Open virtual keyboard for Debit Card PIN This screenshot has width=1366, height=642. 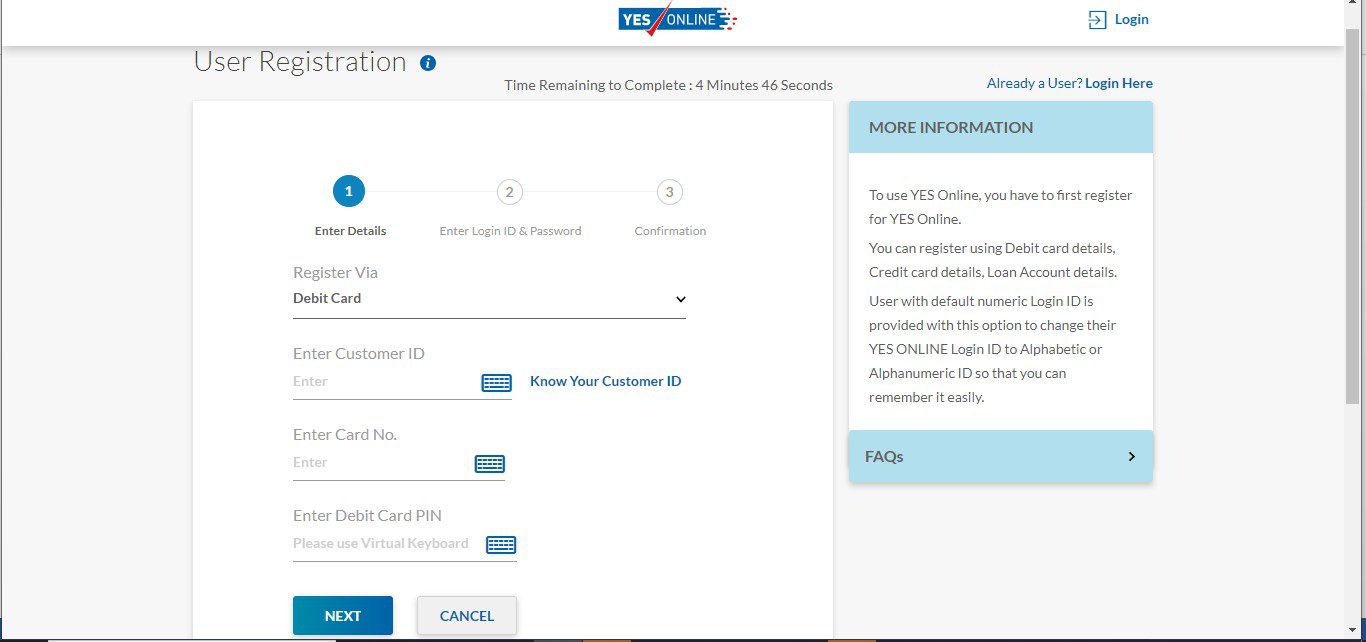click(501, 544)
